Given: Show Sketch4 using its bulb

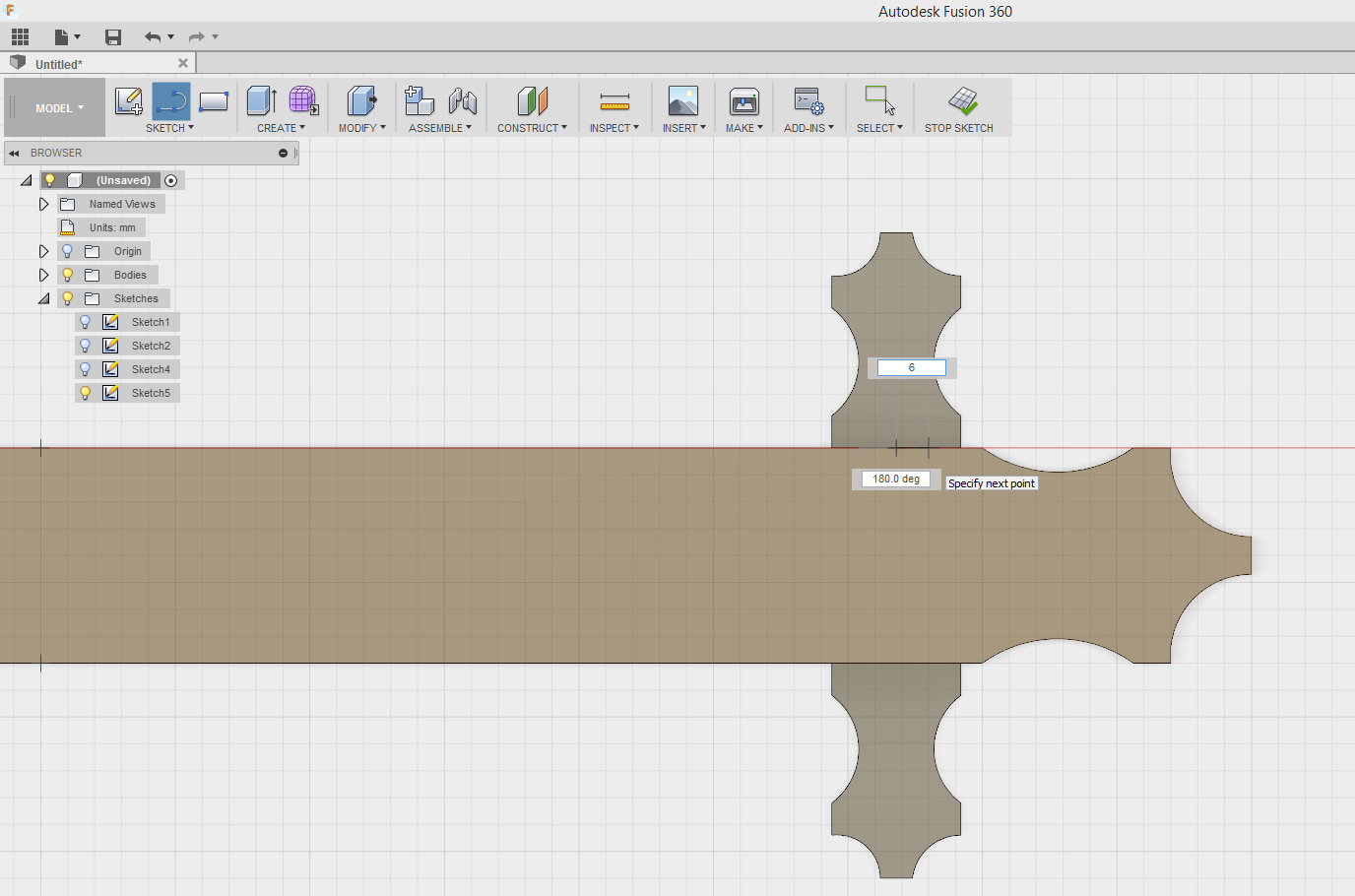Looking at the screenshot, I should 86,369.
